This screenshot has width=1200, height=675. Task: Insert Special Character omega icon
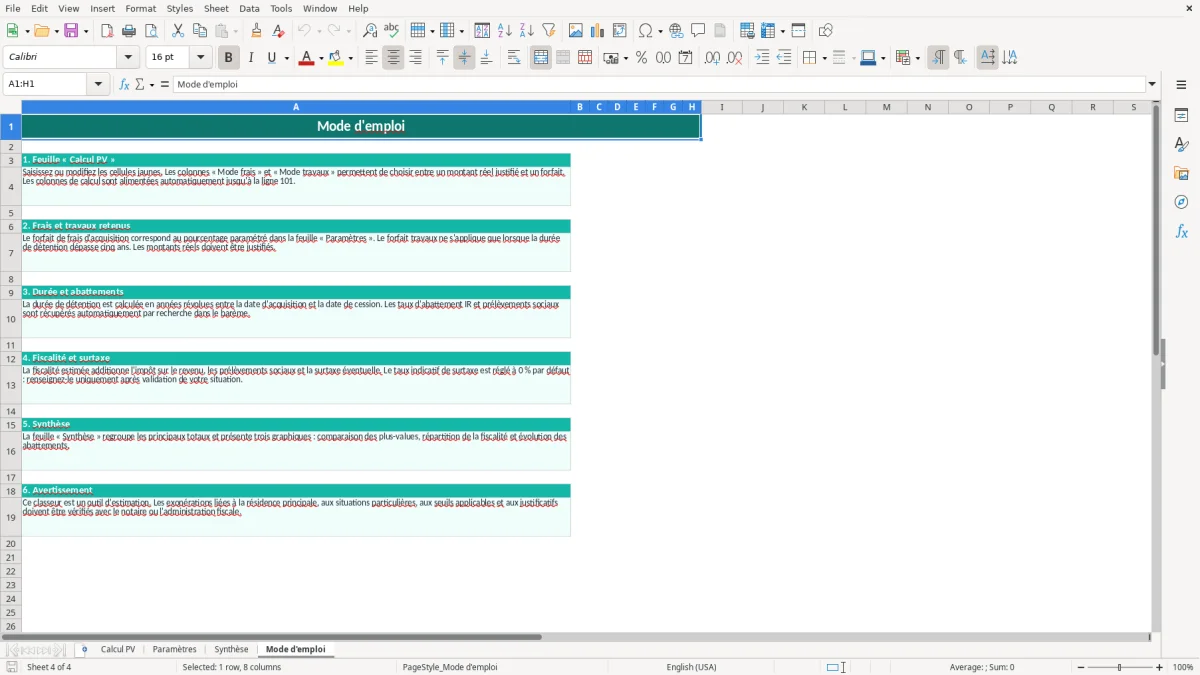(645, 31)
